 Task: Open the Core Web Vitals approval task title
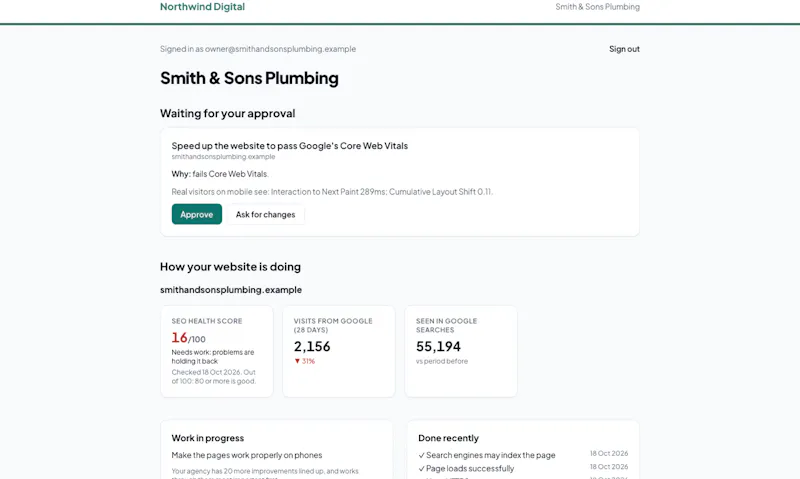(290, 146)
